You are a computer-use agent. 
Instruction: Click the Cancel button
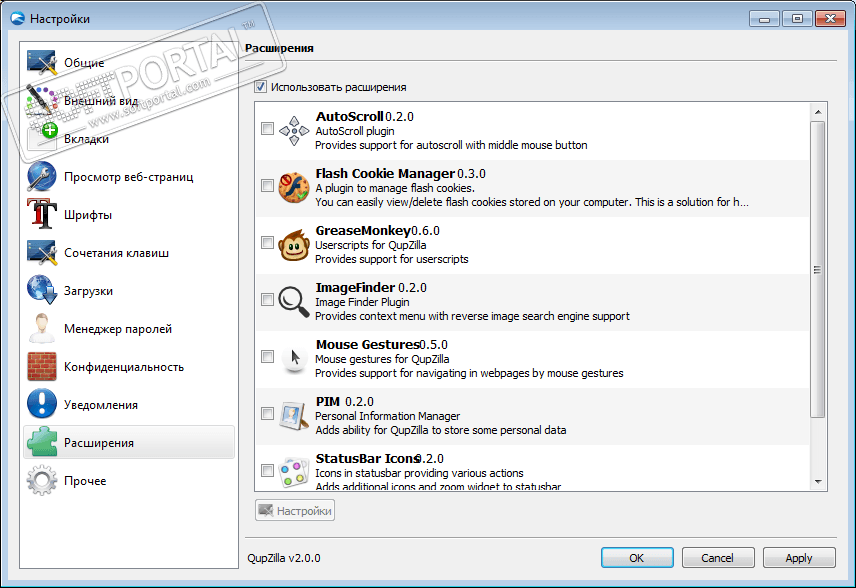pos(718,557)
